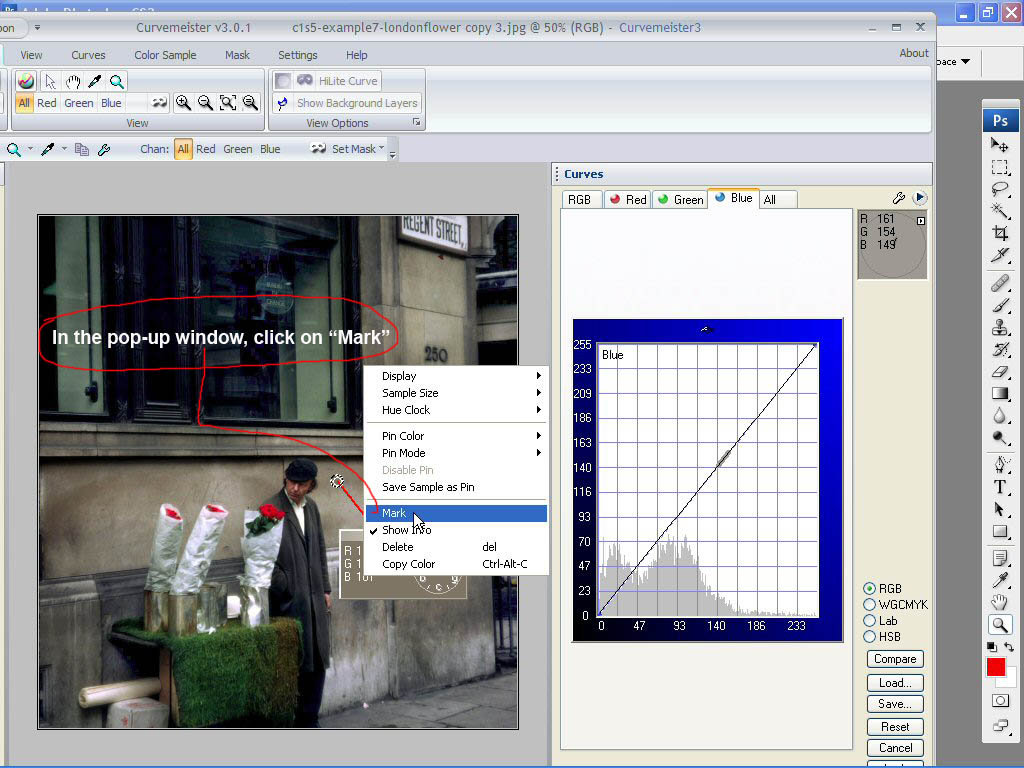The width and height of the screenshot is (1024, 768).
Task: Click the red foreground color swatch
Action: tap(996, 667)
